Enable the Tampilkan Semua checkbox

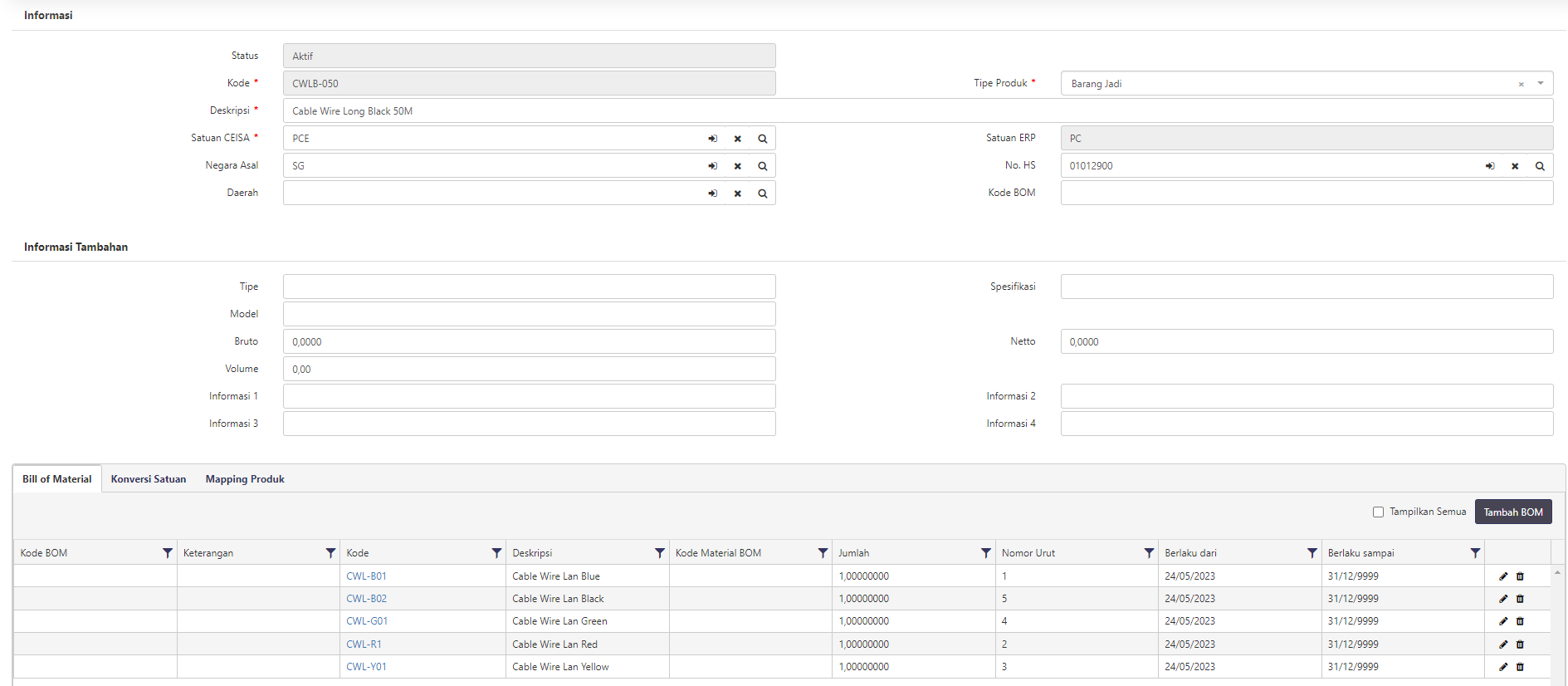pos(1378,512)
